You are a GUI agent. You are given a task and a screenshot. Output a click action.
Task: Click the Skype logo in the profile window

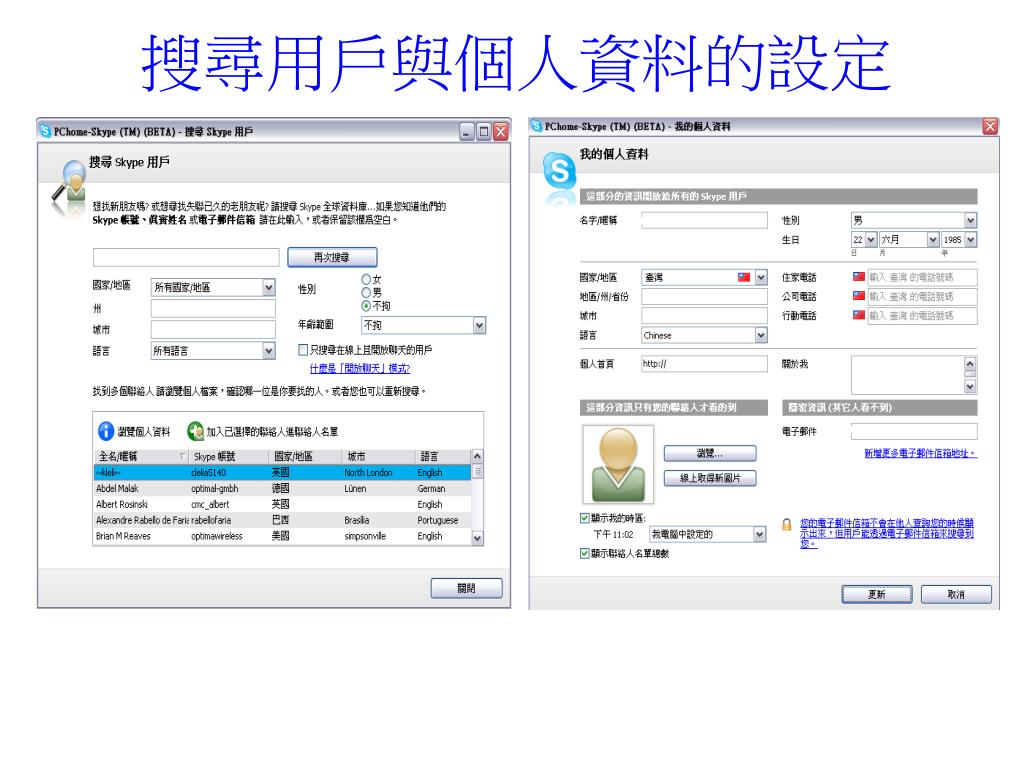click(560, 171)
